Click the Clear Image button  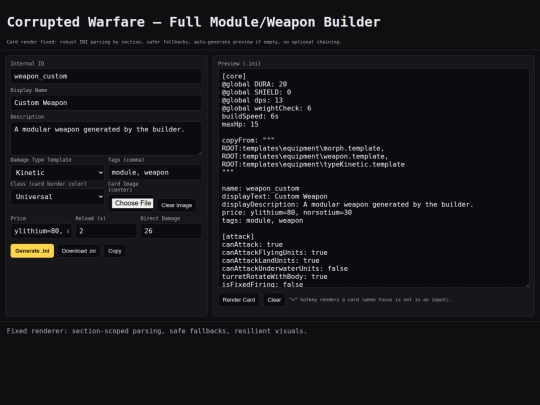[177, 205]
